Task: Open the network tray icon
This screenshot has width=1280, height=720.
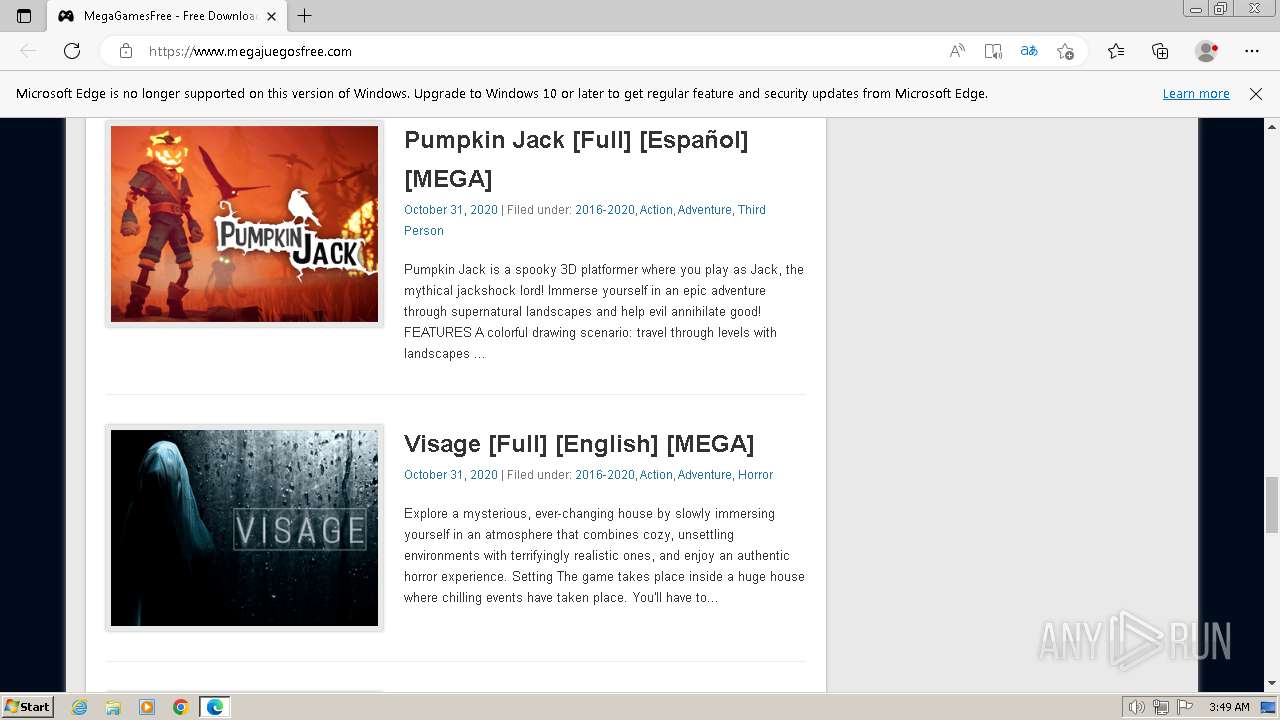Action: pos(1161,707)
